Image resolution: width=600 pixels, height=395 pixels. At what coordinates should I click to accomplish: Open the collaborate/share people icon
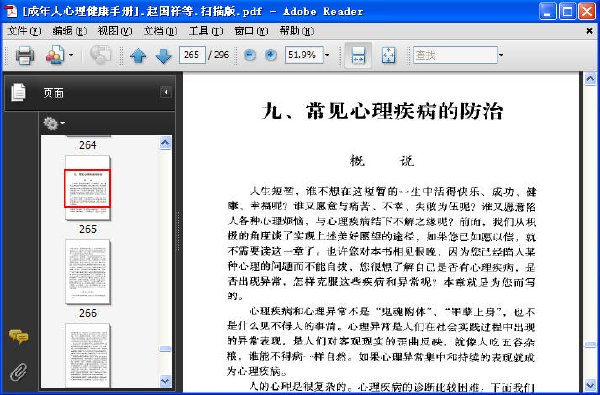tap(55, 55)
